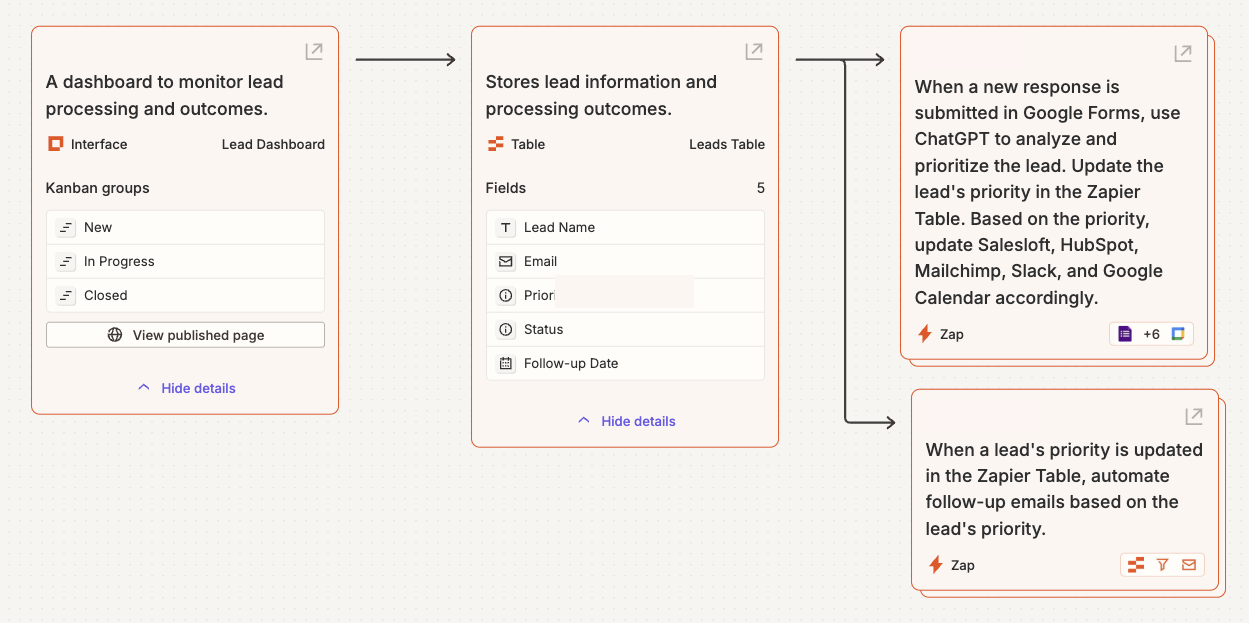The width and height of the screenshot is (1249, 623).
Task: Click the globe icon in View published page
Action: (x=115, y=335)
